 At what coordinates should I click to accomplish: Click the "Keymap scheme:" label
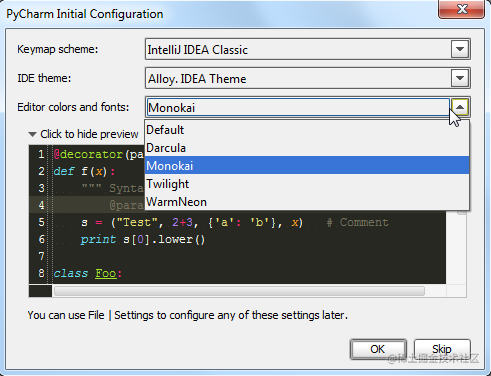click(x=58, y=49)
